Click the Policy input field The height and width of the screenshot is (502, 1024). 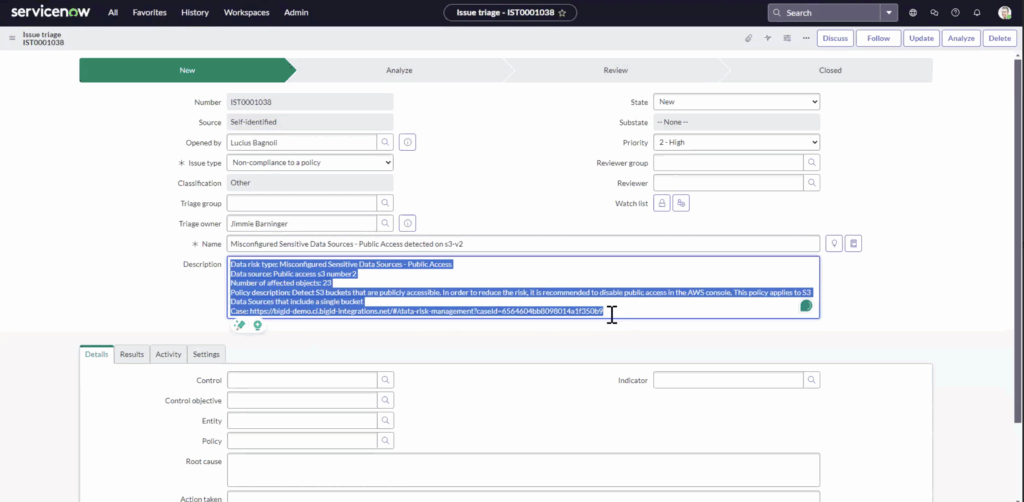click(x=302, y=441)
